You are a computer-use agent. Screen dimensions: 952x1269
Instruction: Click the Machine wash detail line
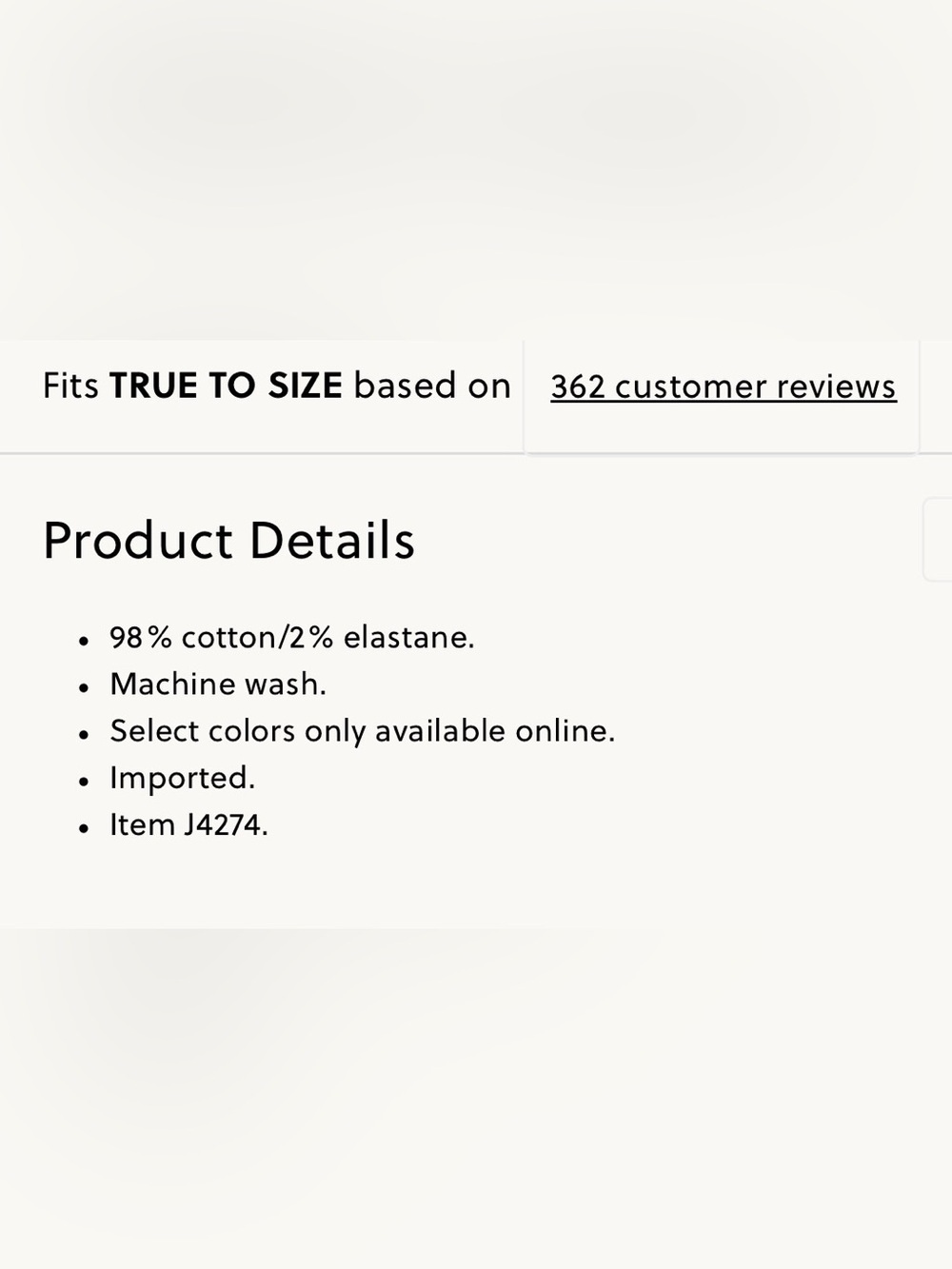tap(218, 684)
